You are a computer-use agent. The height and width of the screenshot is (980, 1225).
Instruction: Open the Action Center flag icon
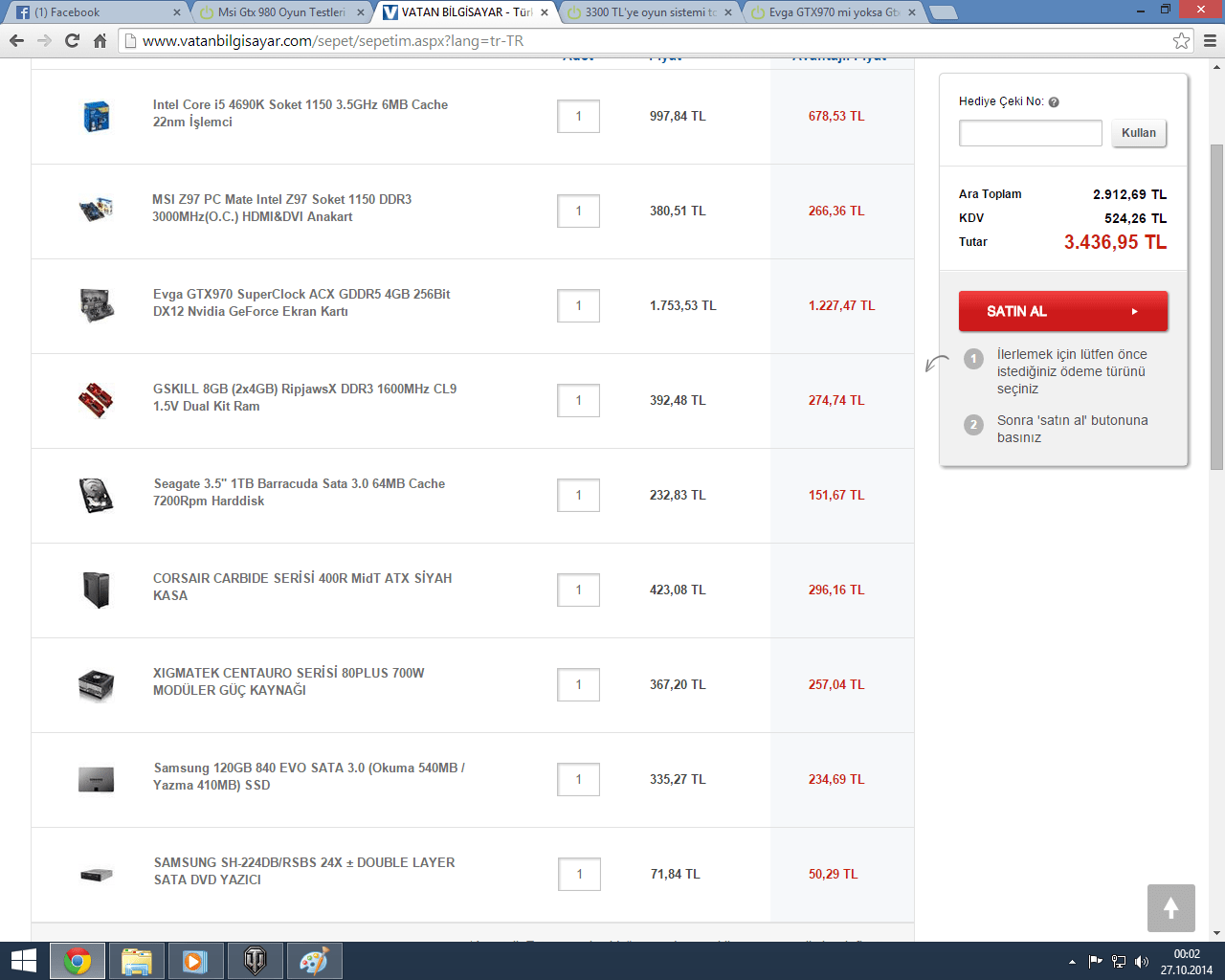(1095, 962)
